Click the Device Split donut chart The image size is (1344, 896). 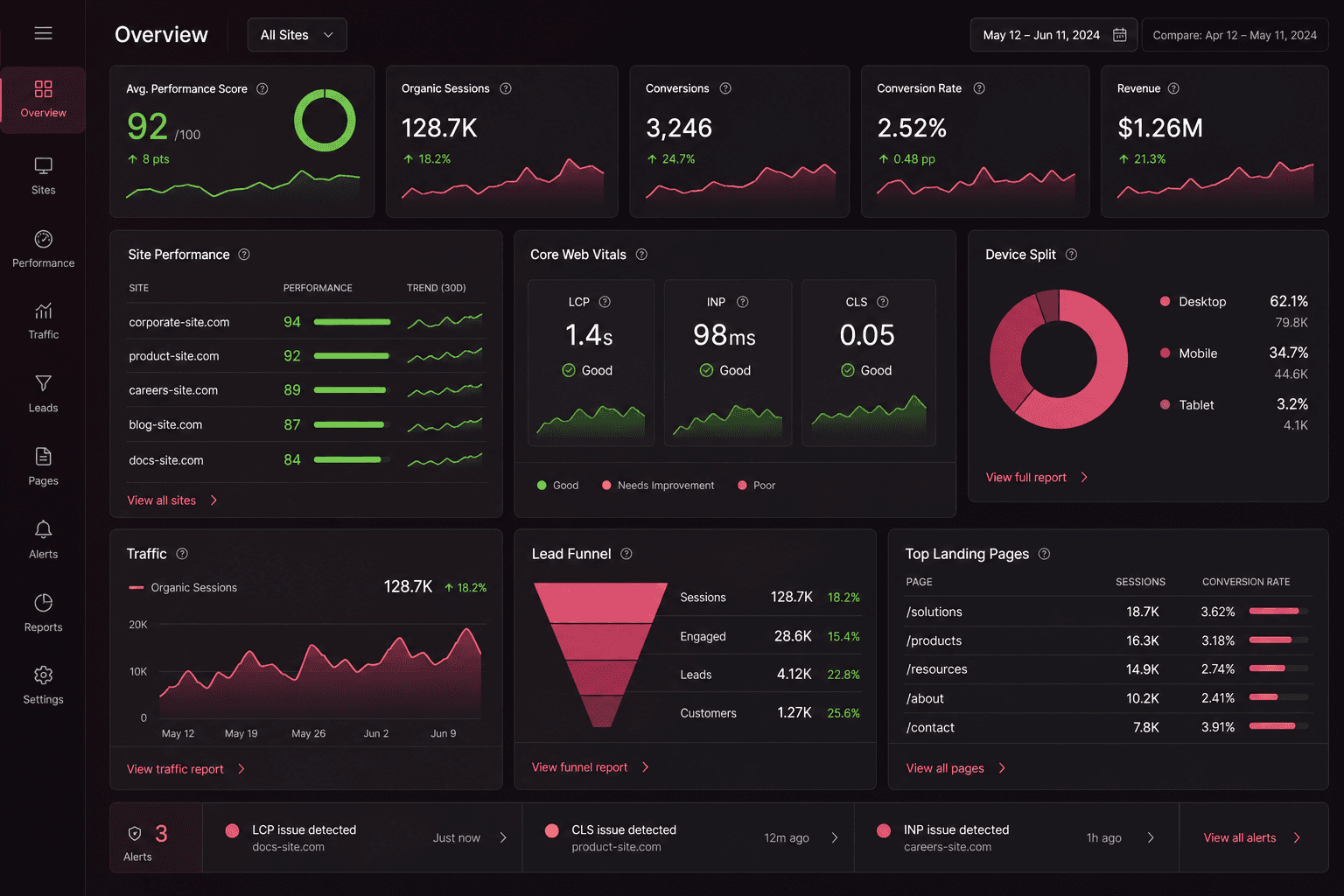point(1059,359)
